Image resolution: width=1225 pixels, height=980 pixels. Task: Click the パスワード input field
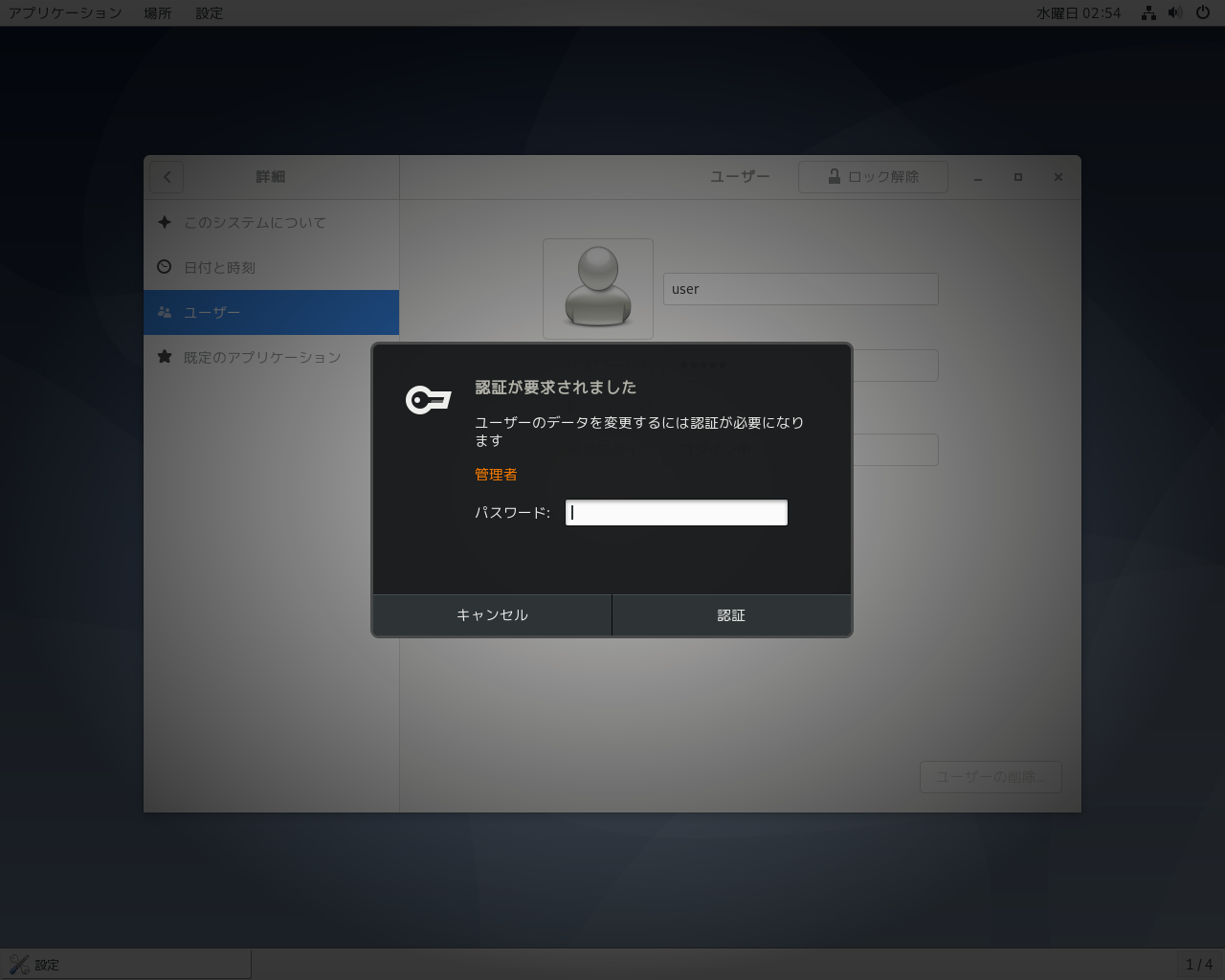click(x=676, y=513)
